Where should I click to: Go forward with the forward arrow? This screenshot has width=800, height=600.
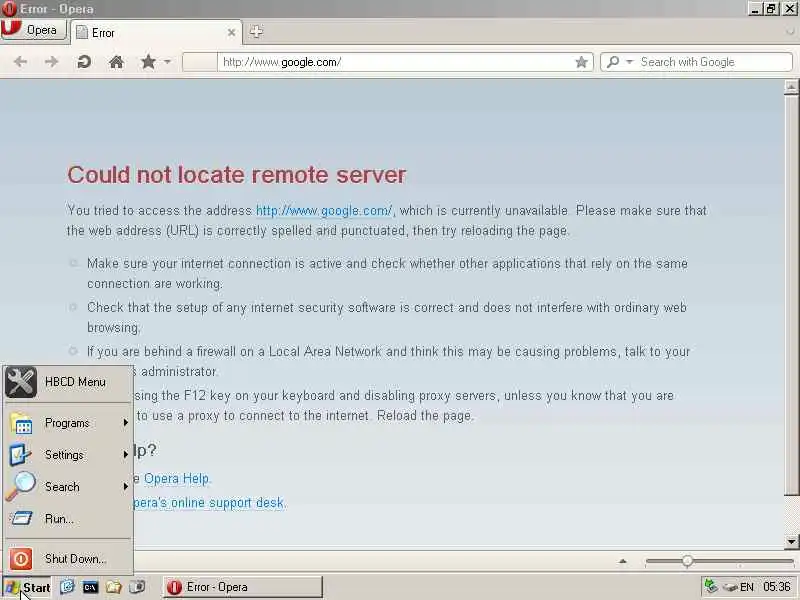52,62
